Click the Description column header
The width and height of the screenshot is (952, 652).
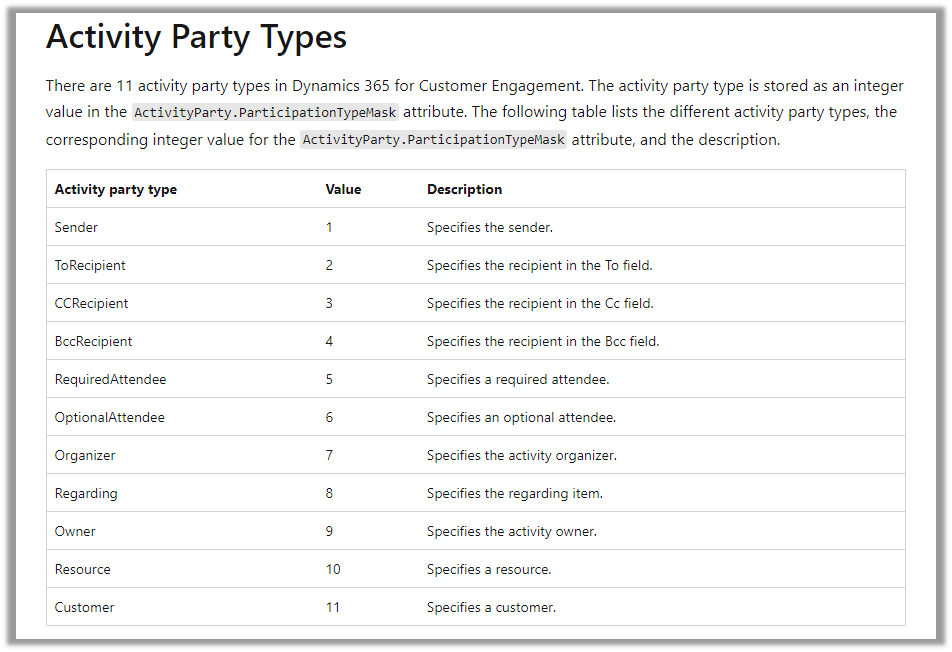[x=464, y=189]
